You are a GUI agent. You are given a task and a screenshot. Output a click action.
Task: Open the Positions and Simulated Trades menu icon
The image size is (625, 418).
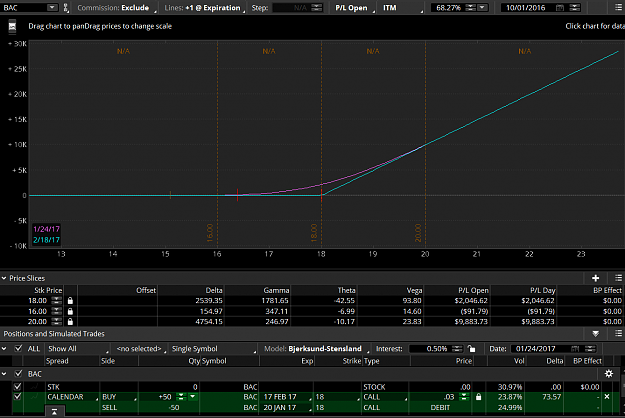[618, 334]
